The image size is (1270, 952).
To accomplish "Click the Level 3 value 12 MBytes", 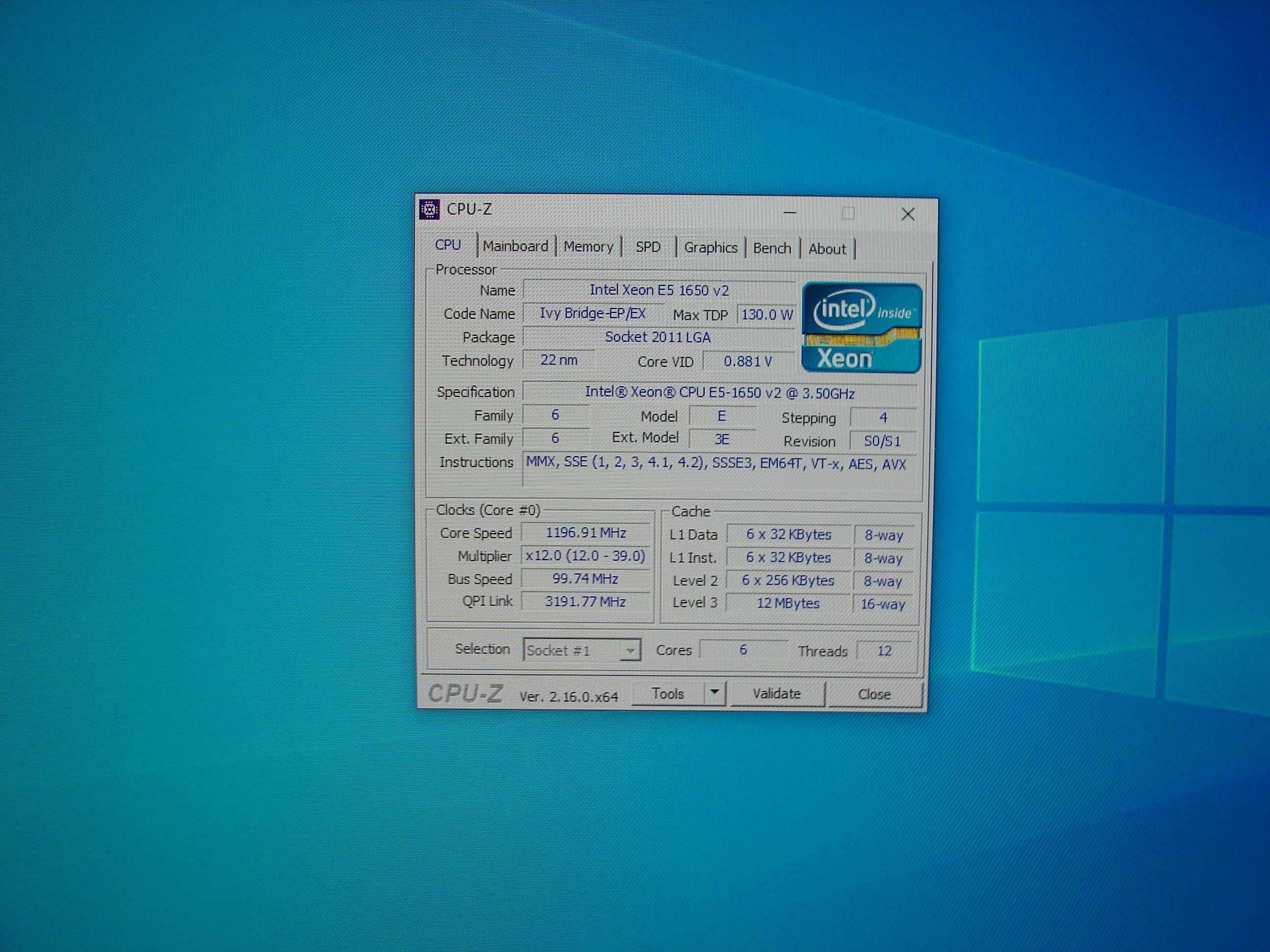I will [788, 603].
